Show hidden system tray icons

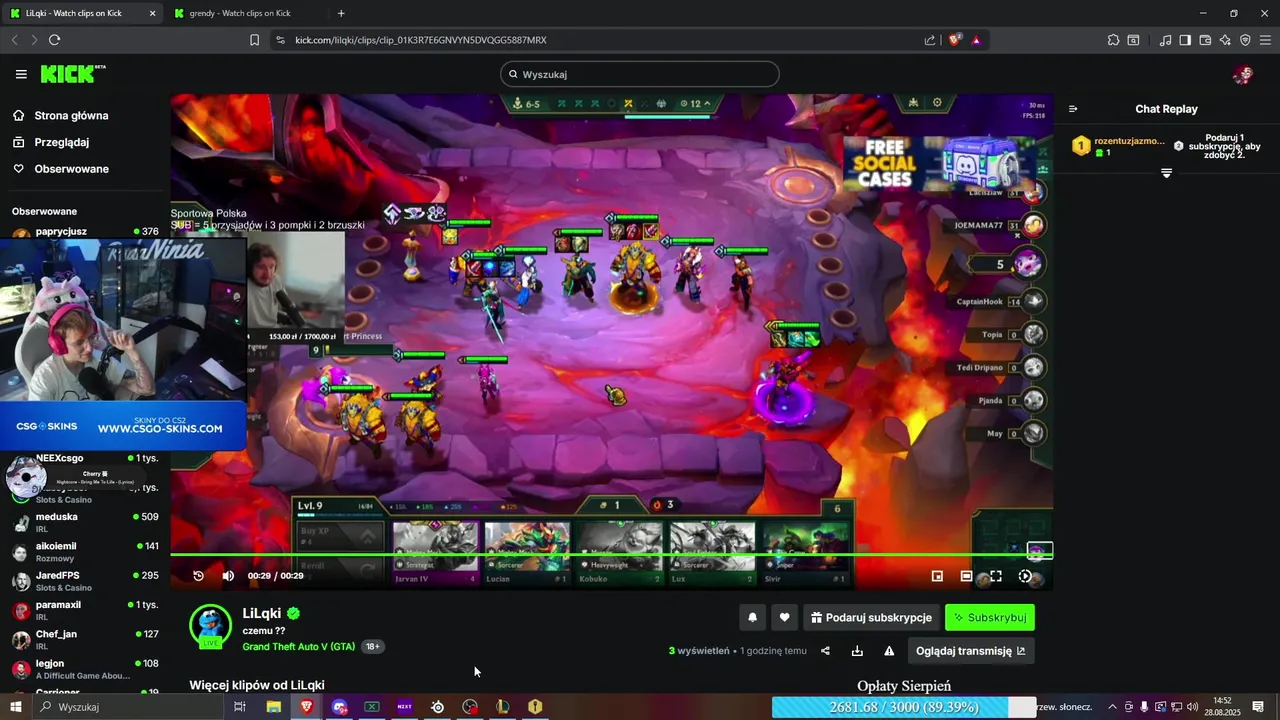pyautogui.click(x=1112, y=707)
